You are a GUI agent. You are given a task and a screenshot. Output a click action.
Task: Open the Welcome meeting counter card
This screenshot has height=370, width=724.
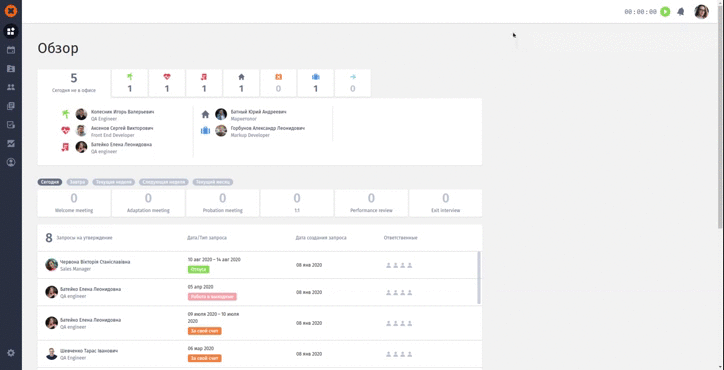[74, 203]
